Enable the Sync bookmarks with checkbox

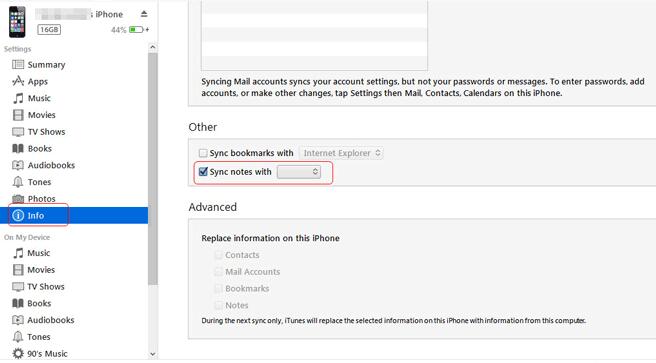pyautogui.click(x=203, y=153)
